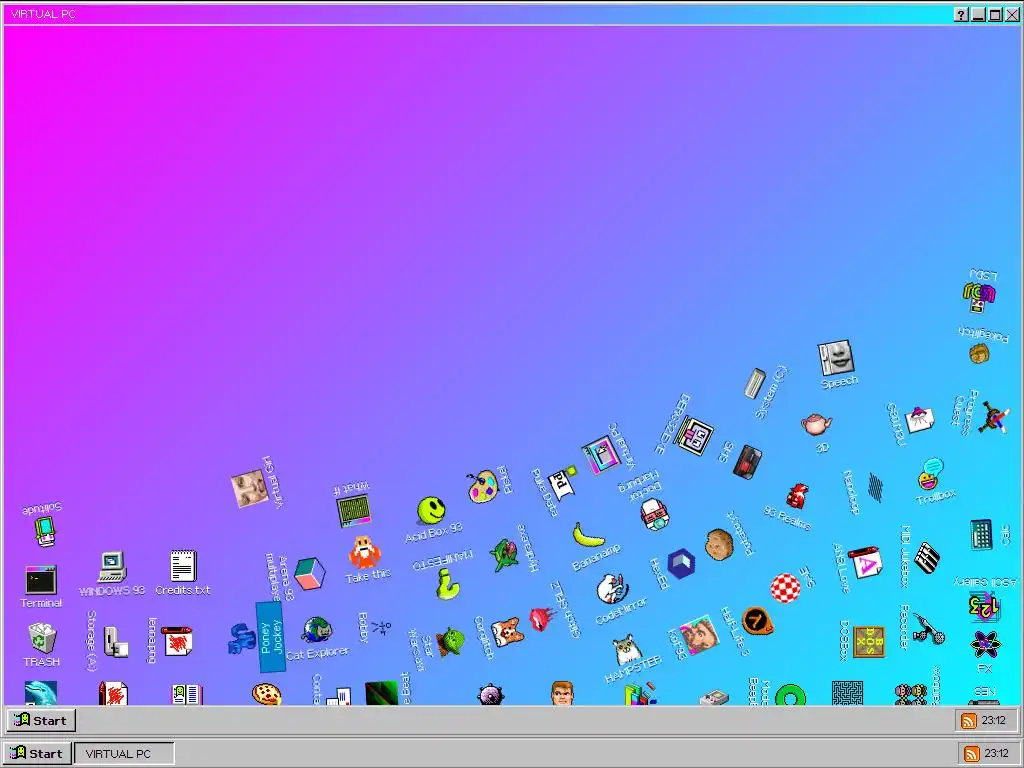Select the VIRTUAL PC taskbar button
The height and width of the screenshot is (768, 1024).
coord(124,753)
